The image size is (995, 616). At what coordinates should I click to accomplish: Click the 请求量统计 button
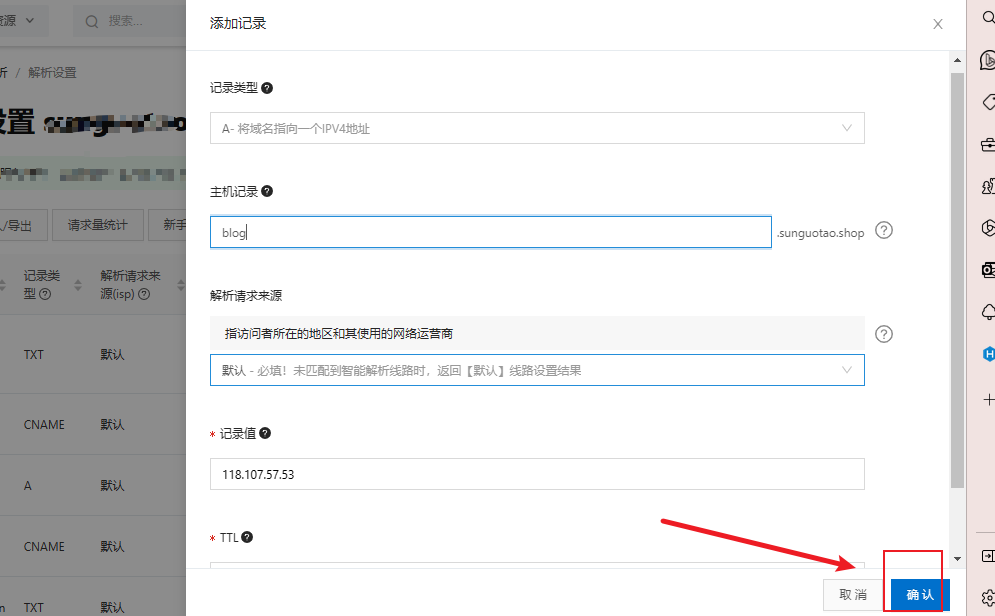(97, 225)
